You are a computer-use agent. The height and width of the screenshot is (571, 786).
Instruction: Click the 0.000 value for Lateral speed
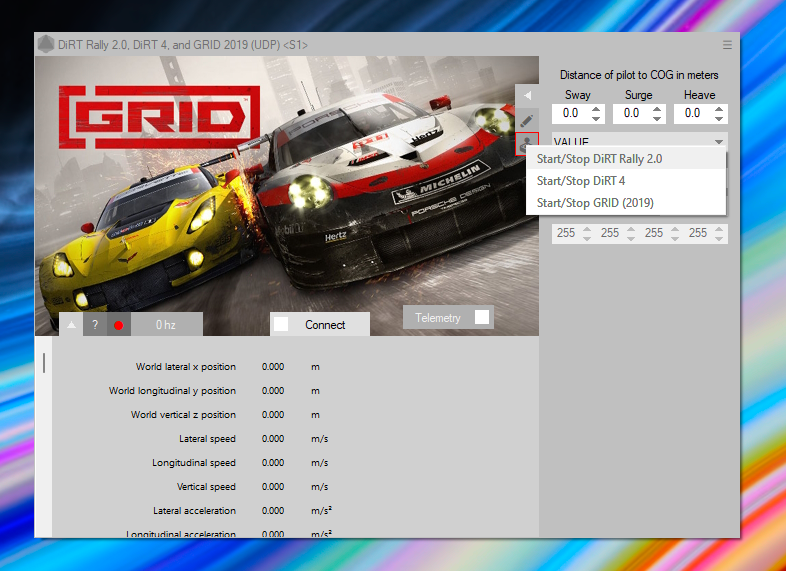point(273,439)
